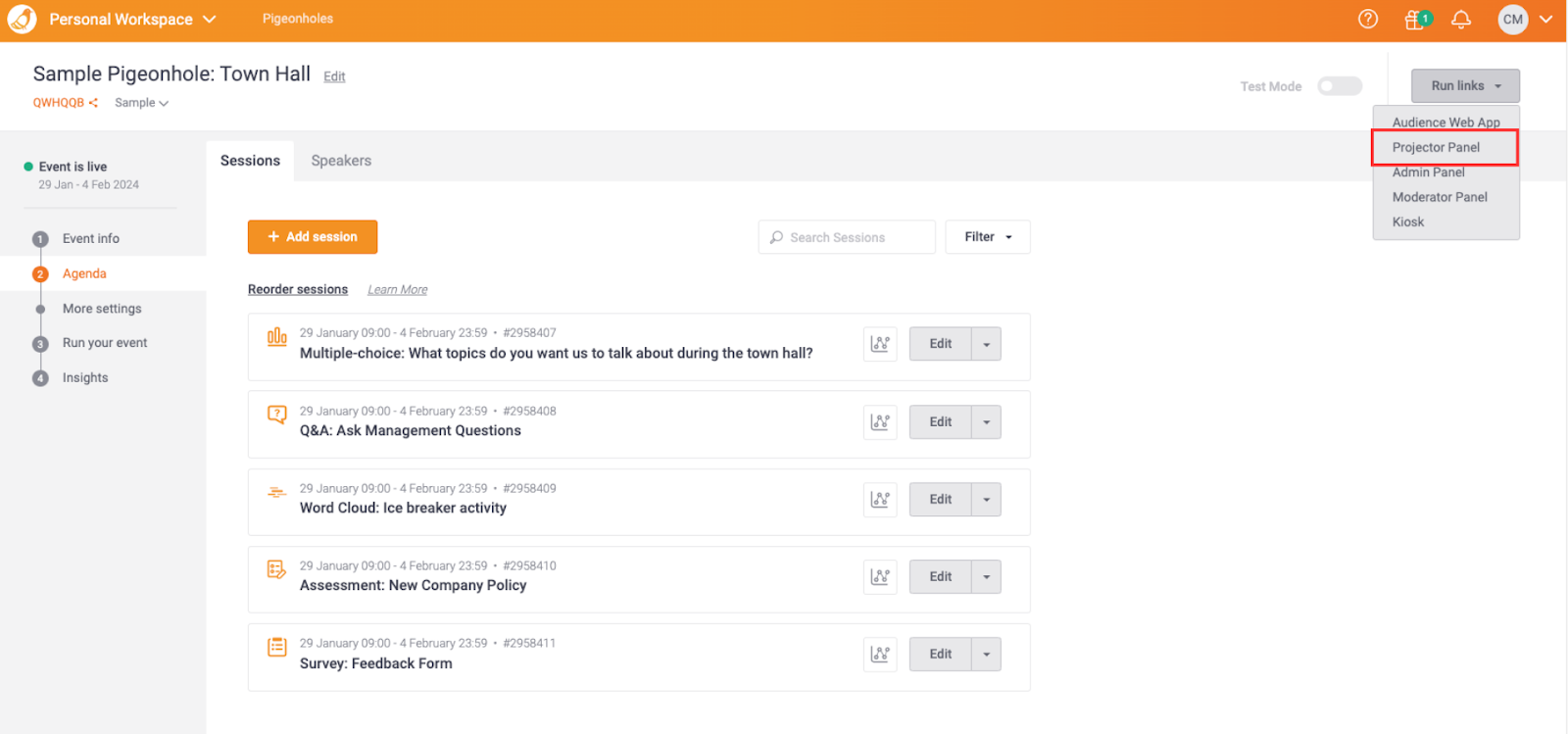1568x734 pixels.
Task: Go to Insights step in sidebar
Action: pos(85,377)
